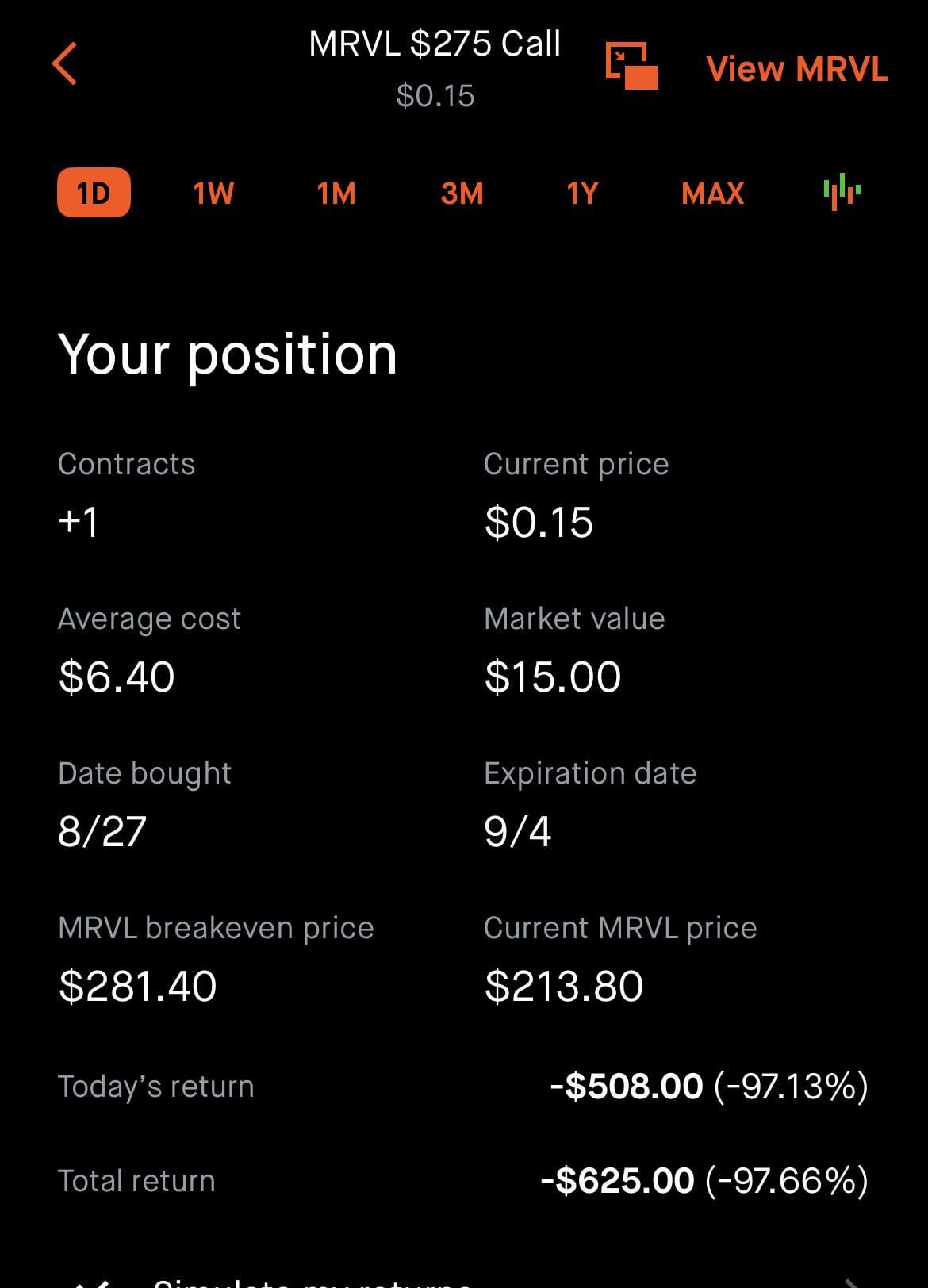Tap the Expiration date 9/4

click(x=518, y=831)
